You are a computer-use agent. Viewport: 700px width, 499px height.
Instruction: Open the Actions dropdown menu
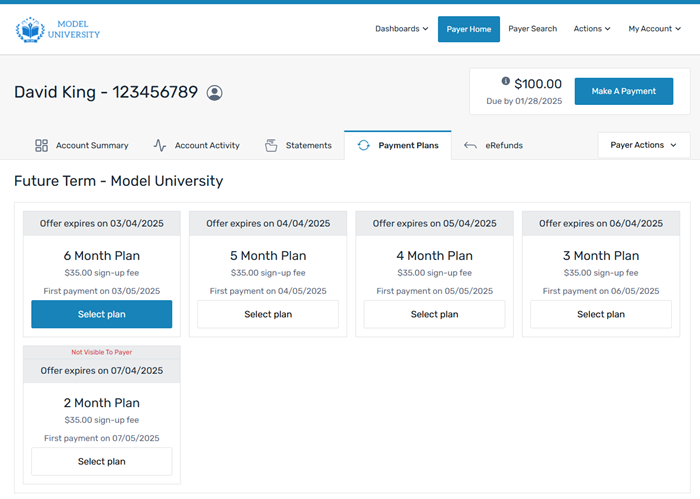(x=591, y=29)
